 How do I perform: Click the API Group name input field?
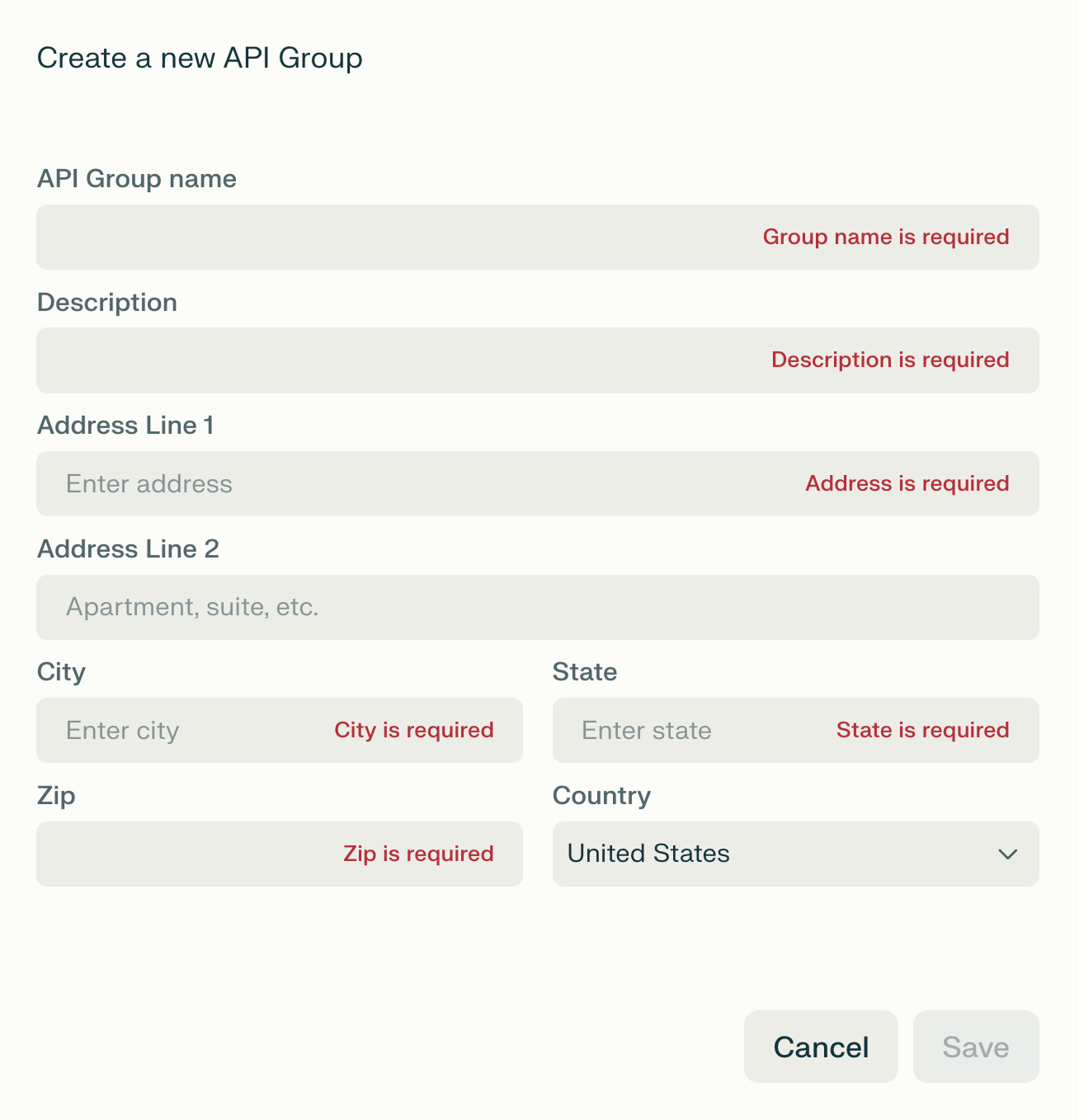330,237
